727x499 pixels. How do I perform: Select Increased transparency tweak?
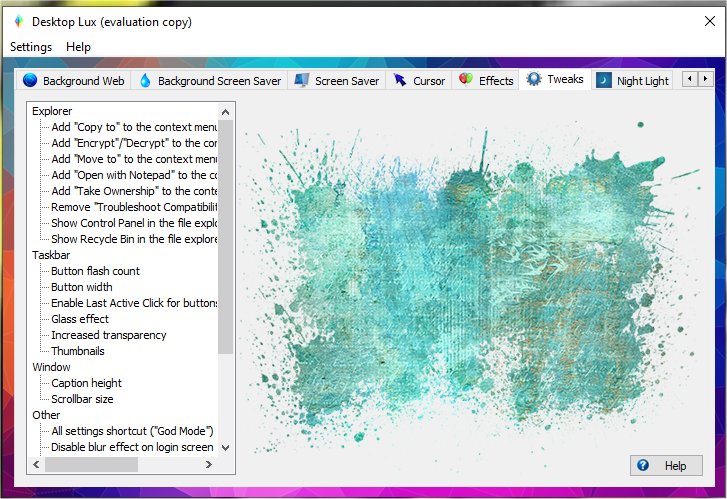[108, 335]
